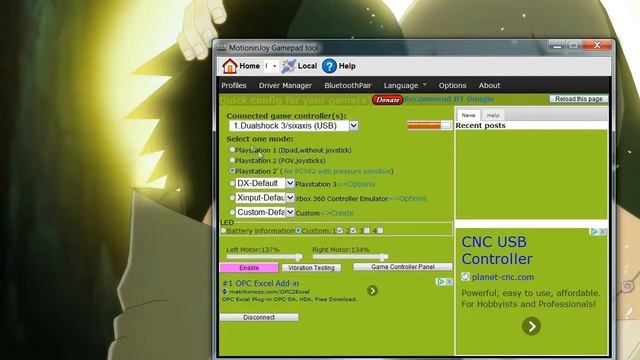
Task: Toggle LED checkbox 1
Action: tap(340, 231)
